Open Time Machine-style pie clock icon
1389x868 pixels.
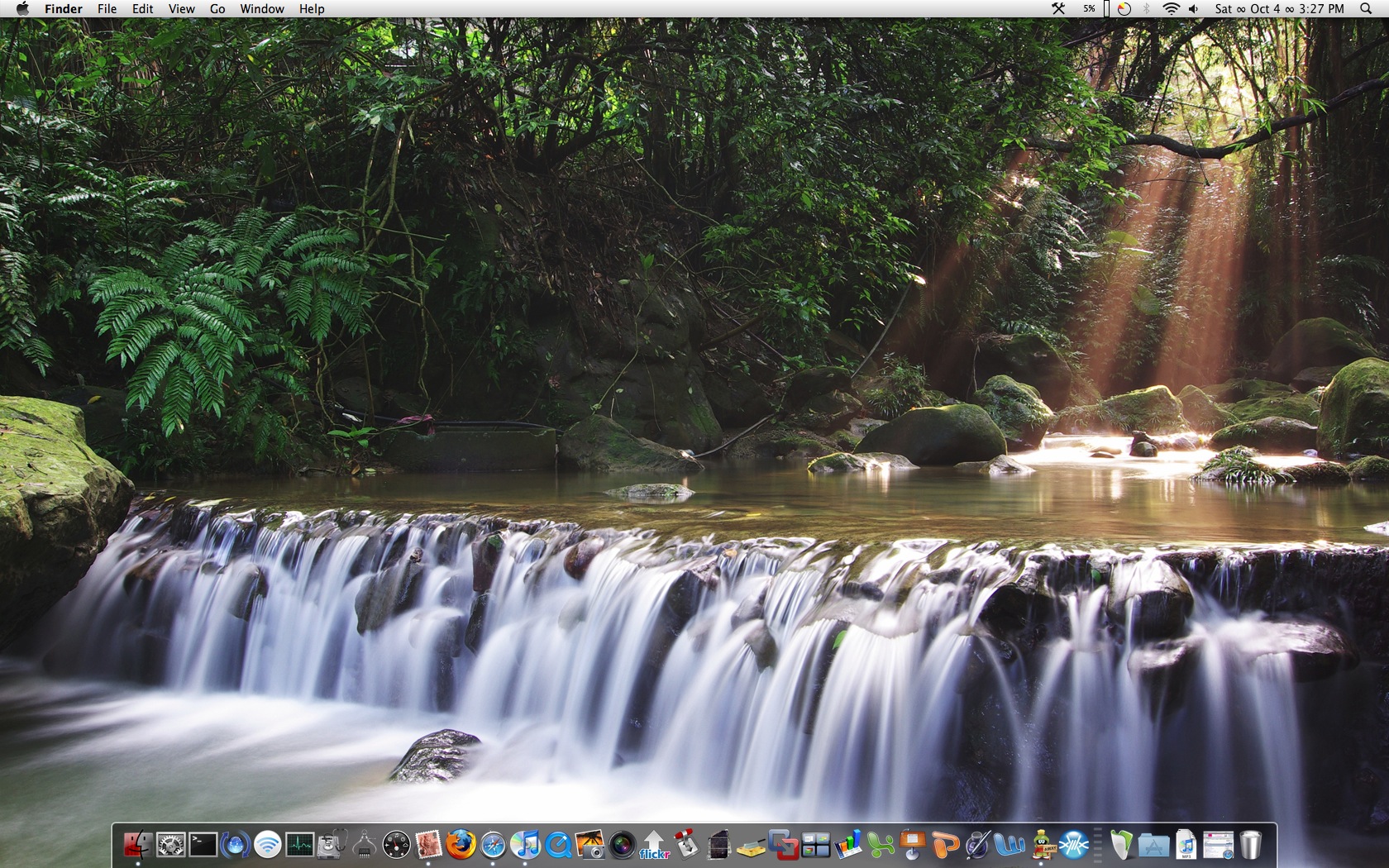[x=1124, y=8]
